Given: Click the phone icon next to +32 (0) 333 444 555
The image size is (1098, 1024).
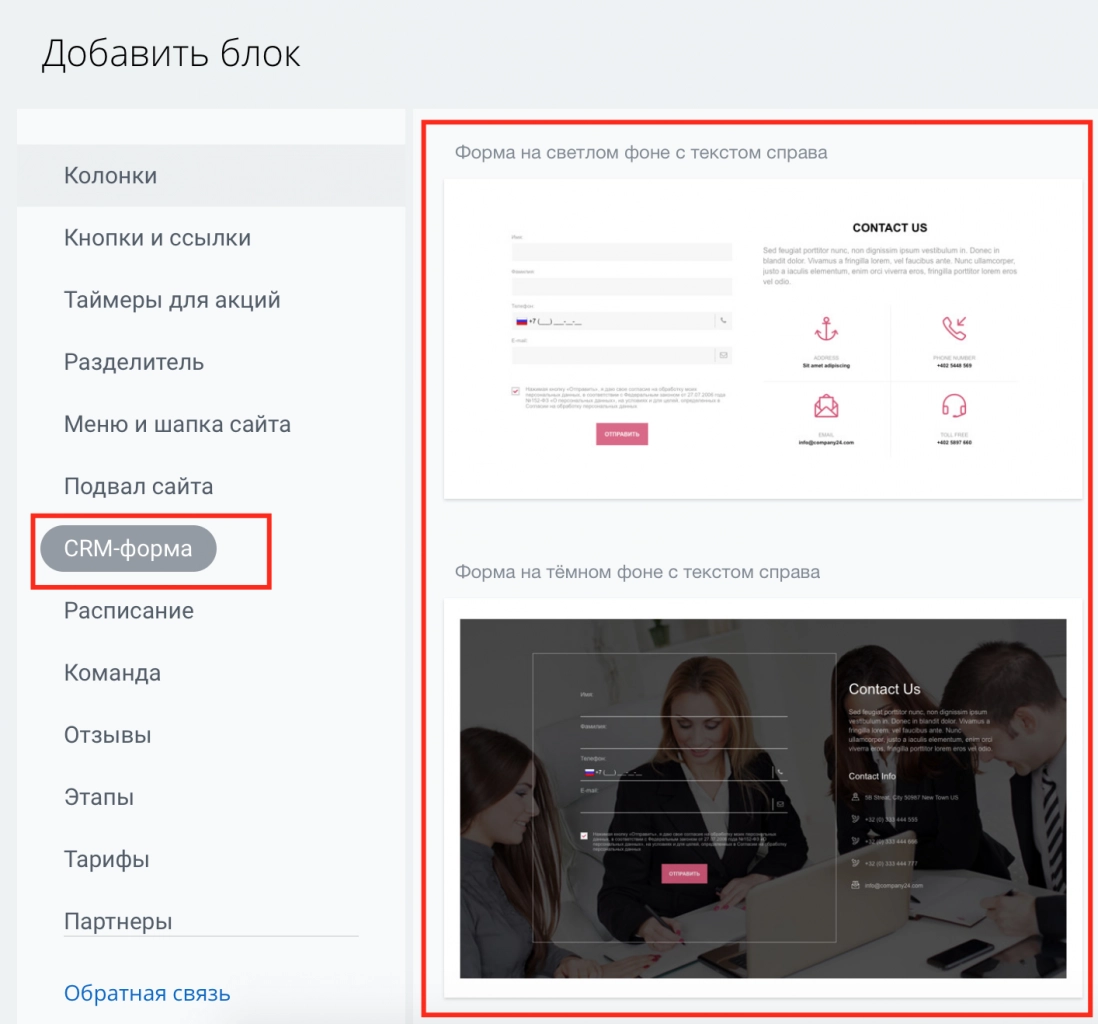Looking at the screenshot, I should [855, 819].
